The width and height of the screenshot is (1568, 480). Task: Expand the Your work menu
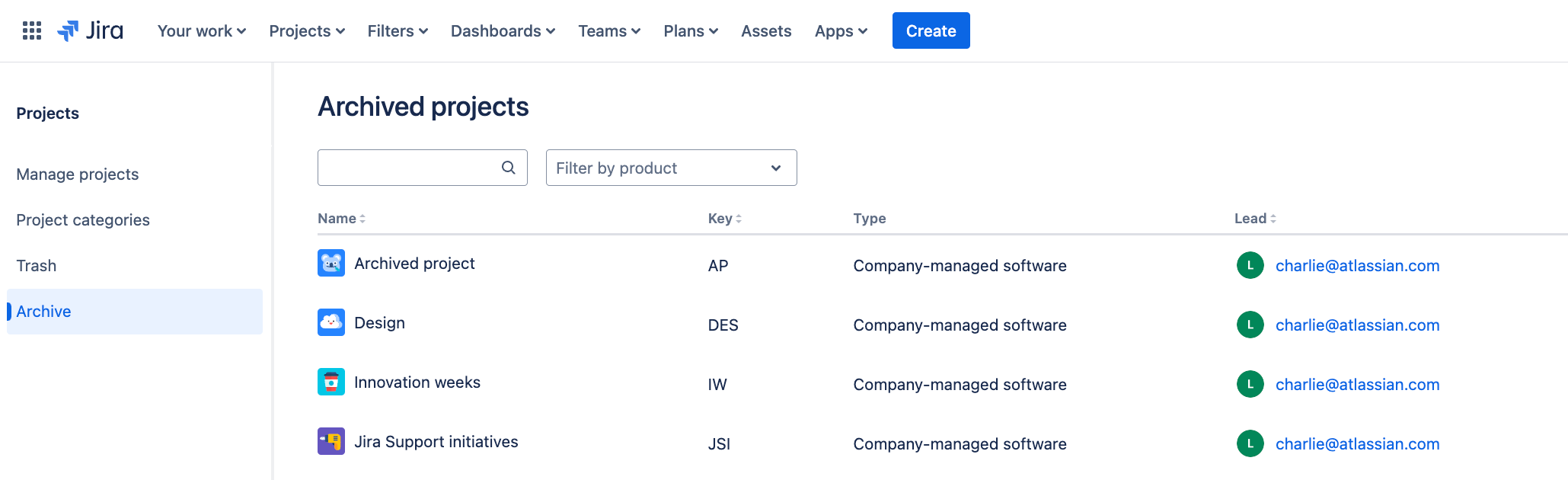202,31
